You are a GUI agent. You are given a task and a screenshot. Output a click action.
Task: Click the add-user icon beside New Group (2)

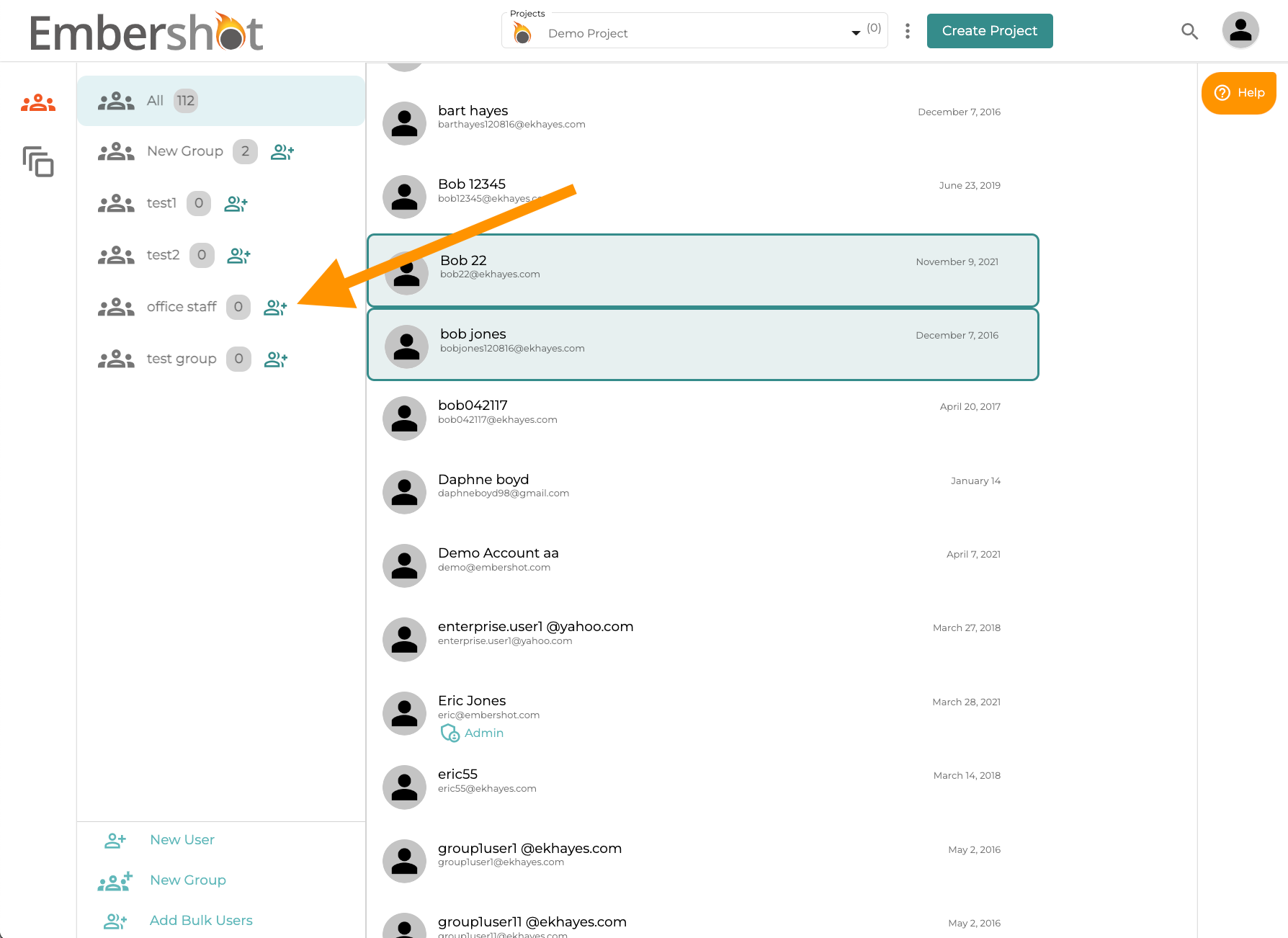282,152
